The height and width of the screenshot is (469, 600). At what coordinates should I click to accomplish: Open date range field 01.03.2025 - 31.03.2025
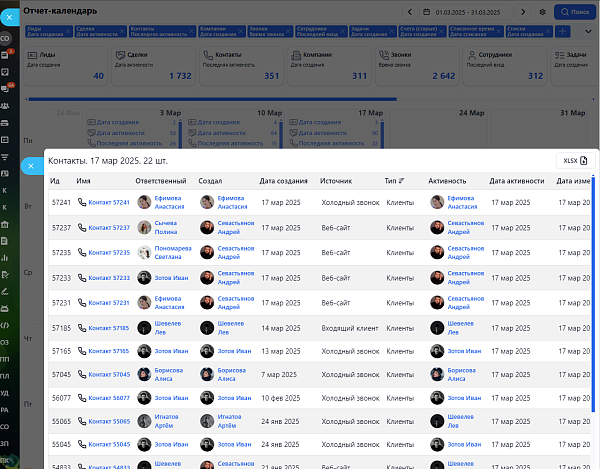[x=466, y=12]
